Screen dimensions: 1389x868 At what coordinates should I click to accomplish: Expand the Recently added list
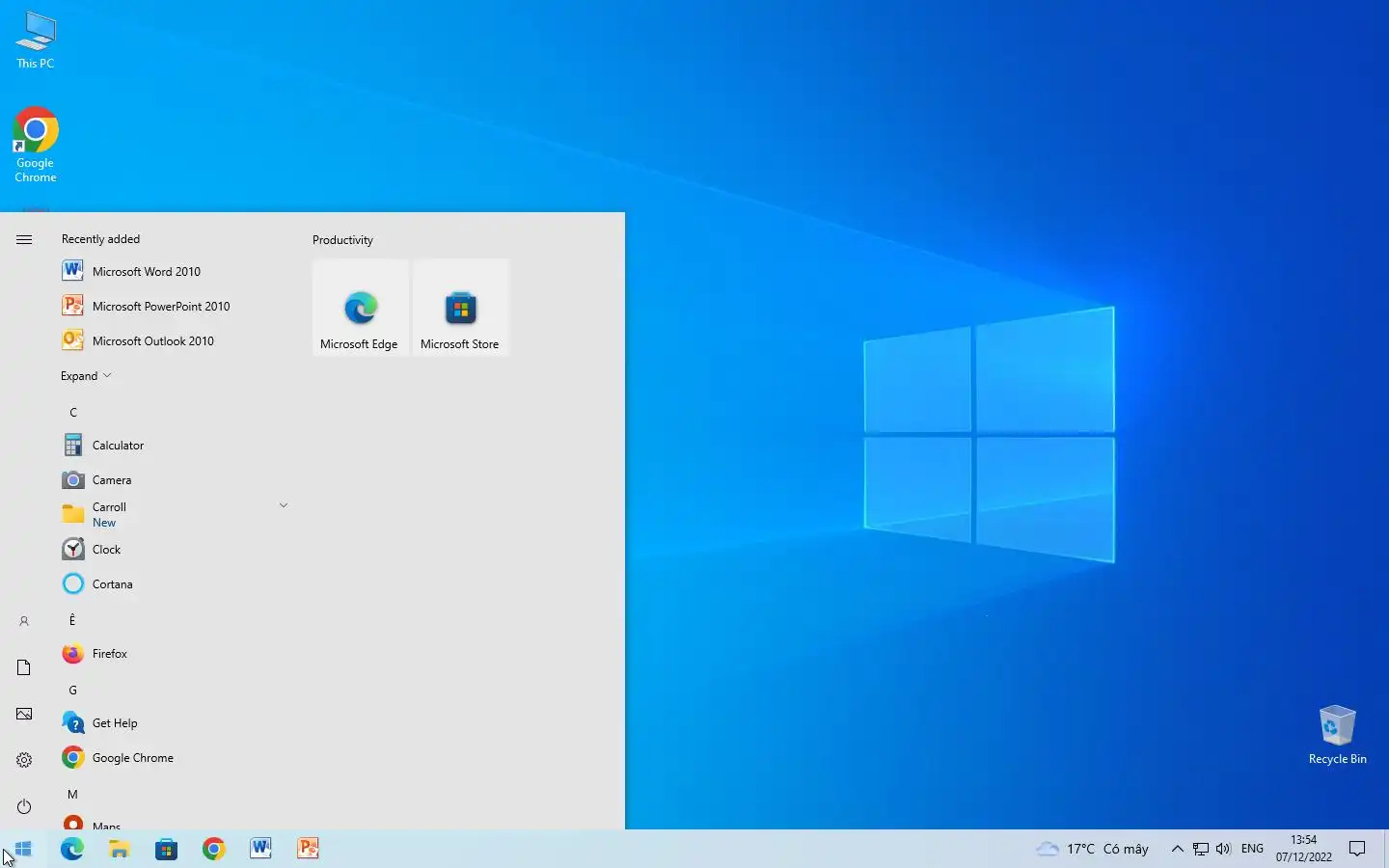point(86,376)
